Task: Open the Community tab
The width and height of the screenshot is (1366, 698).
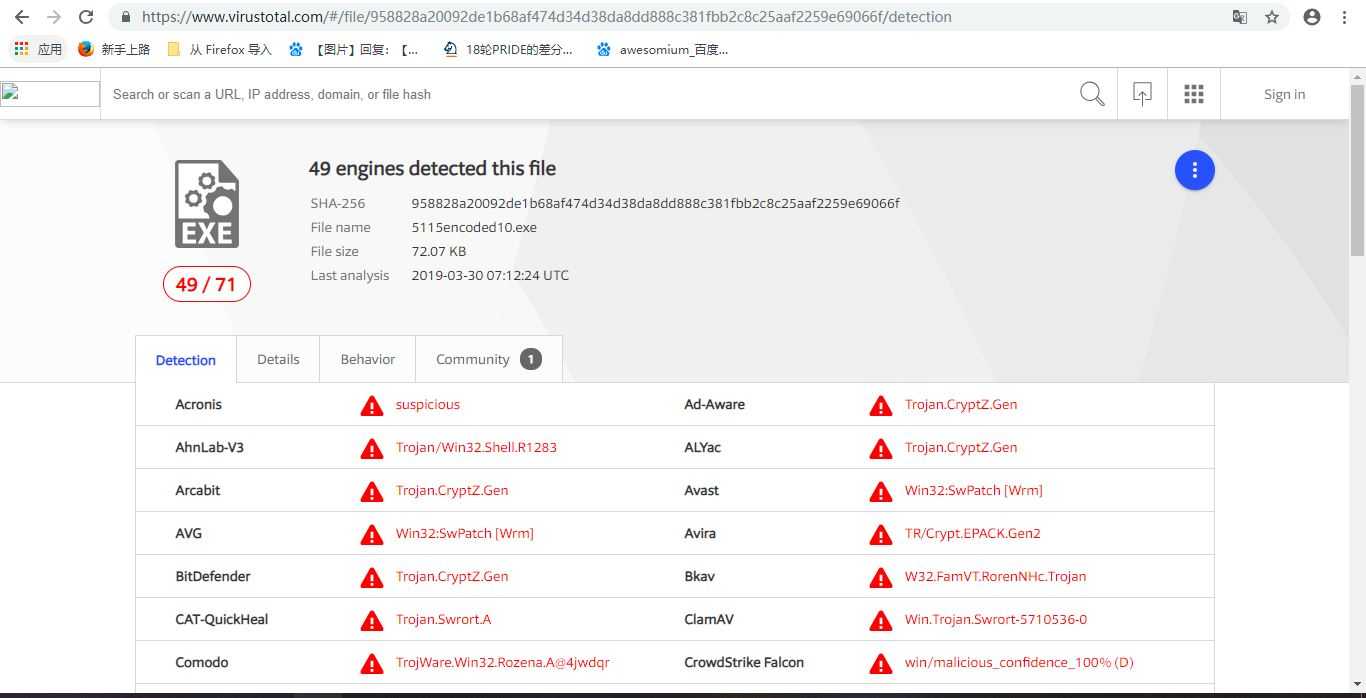Action: (489, 359)
